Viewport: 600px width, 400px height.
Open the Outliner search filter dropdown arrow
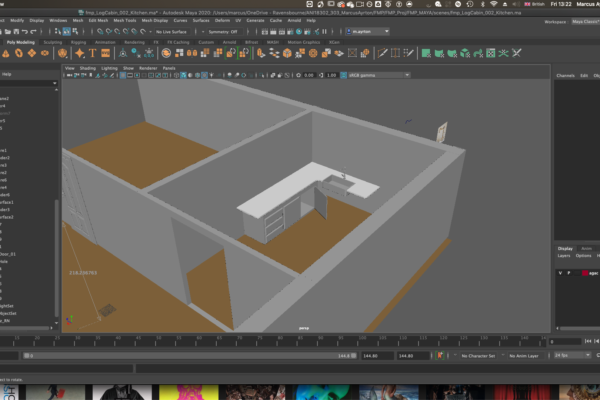coord(55,83)
